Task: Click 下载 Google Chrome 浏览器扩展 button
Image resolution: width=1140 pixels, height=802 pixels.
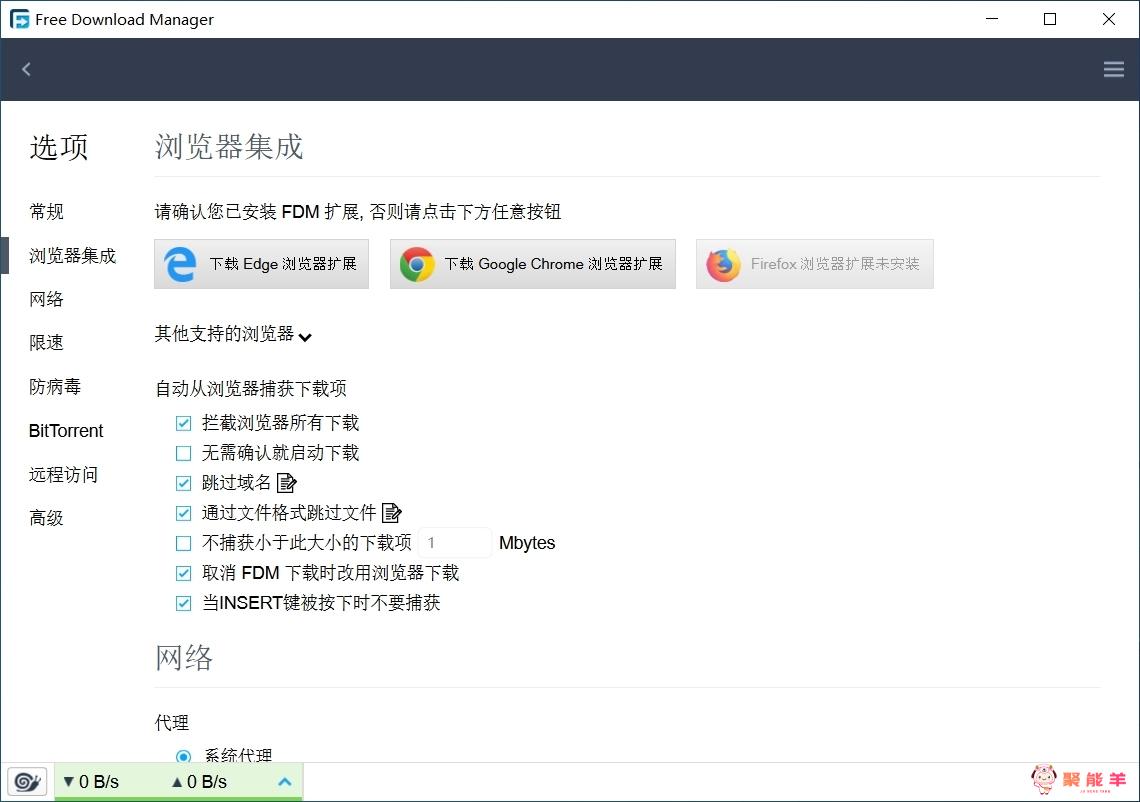Action: pos(533,264)
